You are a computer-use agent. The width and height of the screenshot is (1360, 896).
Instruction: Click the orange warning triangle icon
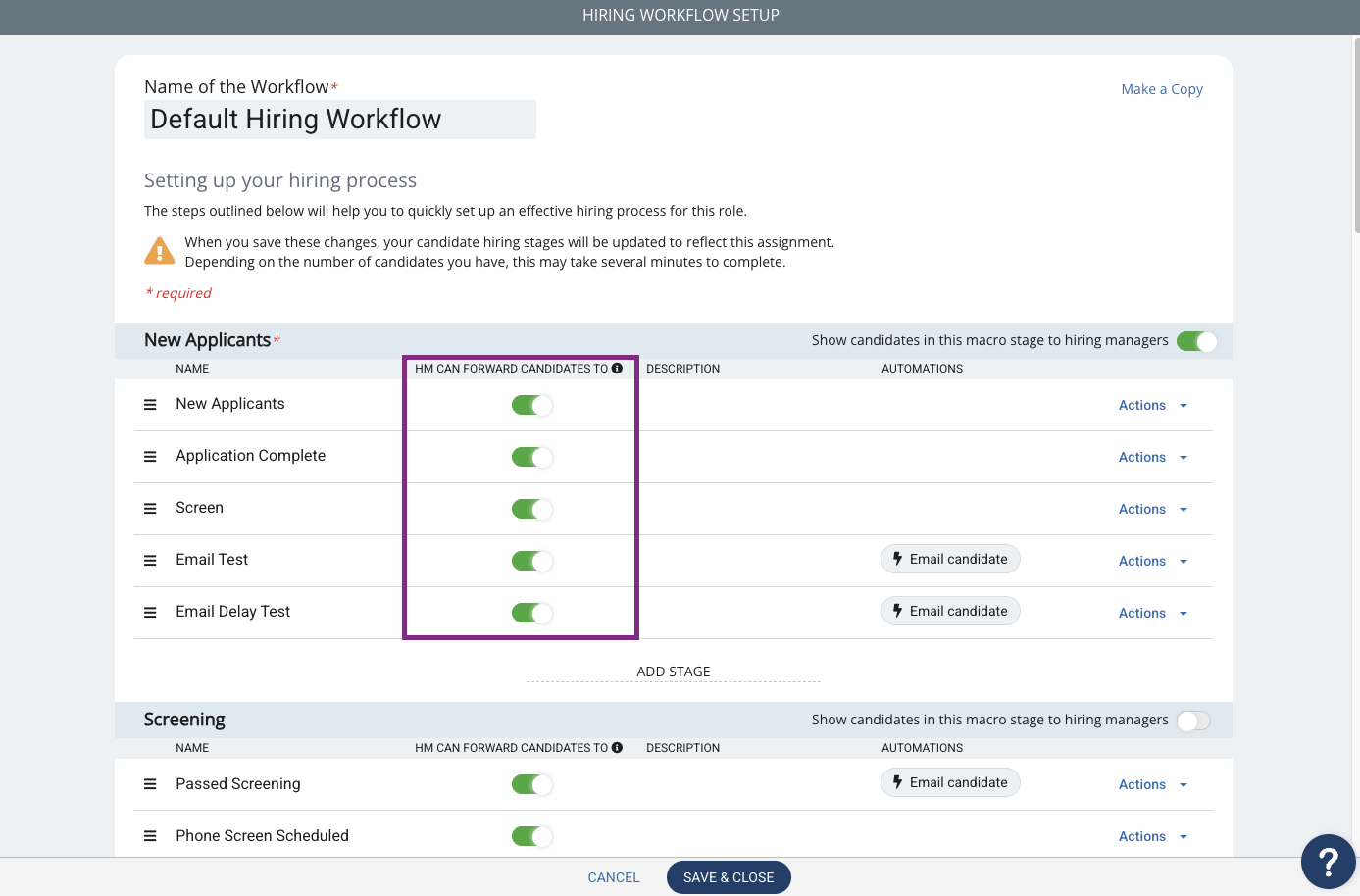(x=160, y=251)
